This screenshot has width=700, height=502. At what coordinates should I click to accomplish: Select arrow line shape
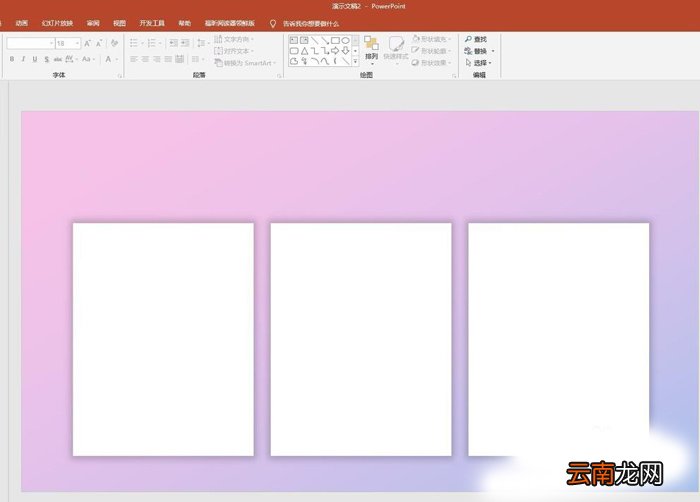[325, 40]
